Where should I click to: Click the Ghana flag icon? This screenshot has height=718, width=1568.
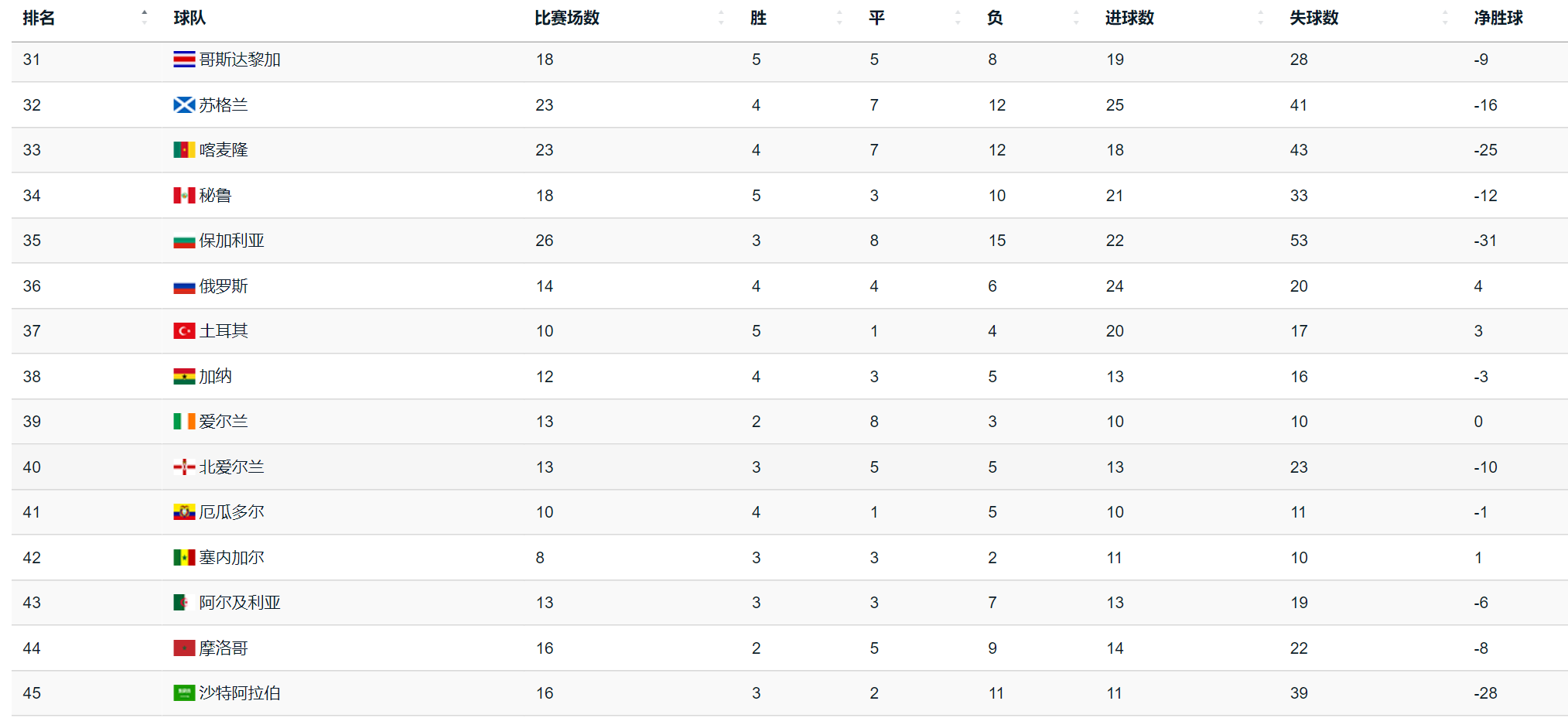tap(184, 377)
